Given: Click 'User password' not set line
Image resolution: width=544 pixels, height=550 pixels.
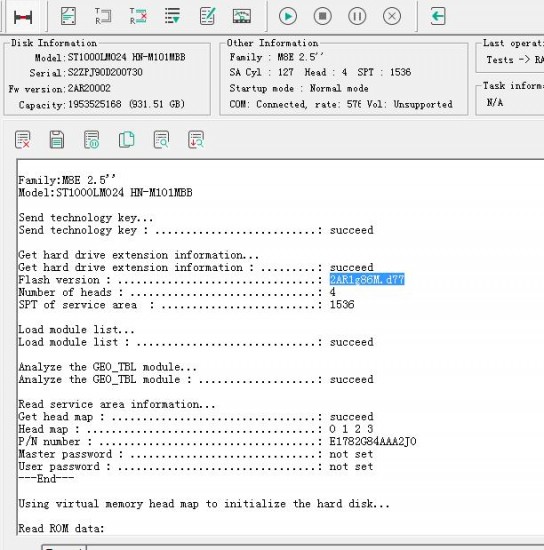Looking at the screenshot, I should pyautogui.click(x=196, y=467).
